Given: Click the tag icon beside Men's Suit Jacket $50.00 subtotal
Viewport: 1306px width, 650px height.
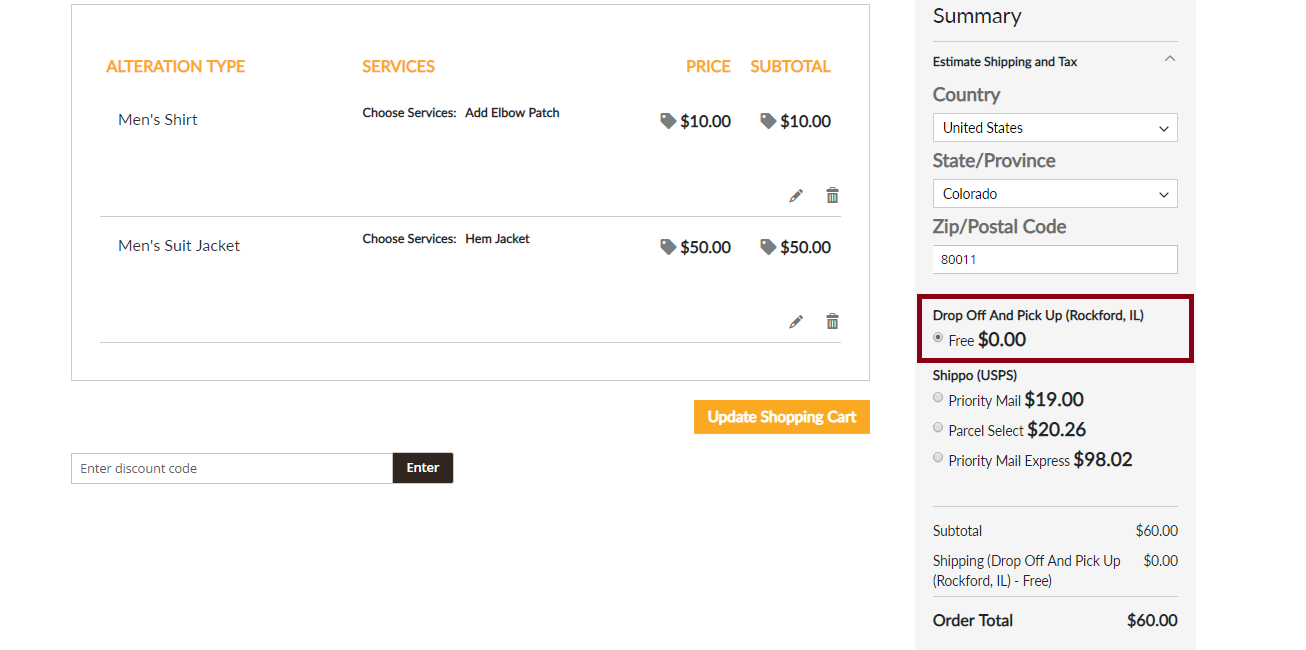Looking at the screenshot, I should click(768, 247).
